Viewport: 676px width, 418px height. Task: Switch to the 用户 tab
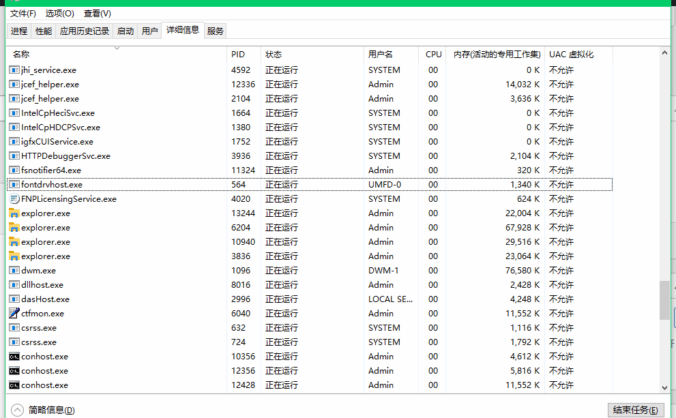tap(150, 31)
